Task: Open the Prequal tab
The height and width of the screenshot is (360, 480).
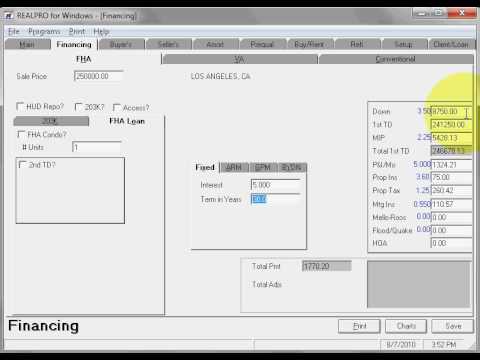Action: [x=262, y=44]
